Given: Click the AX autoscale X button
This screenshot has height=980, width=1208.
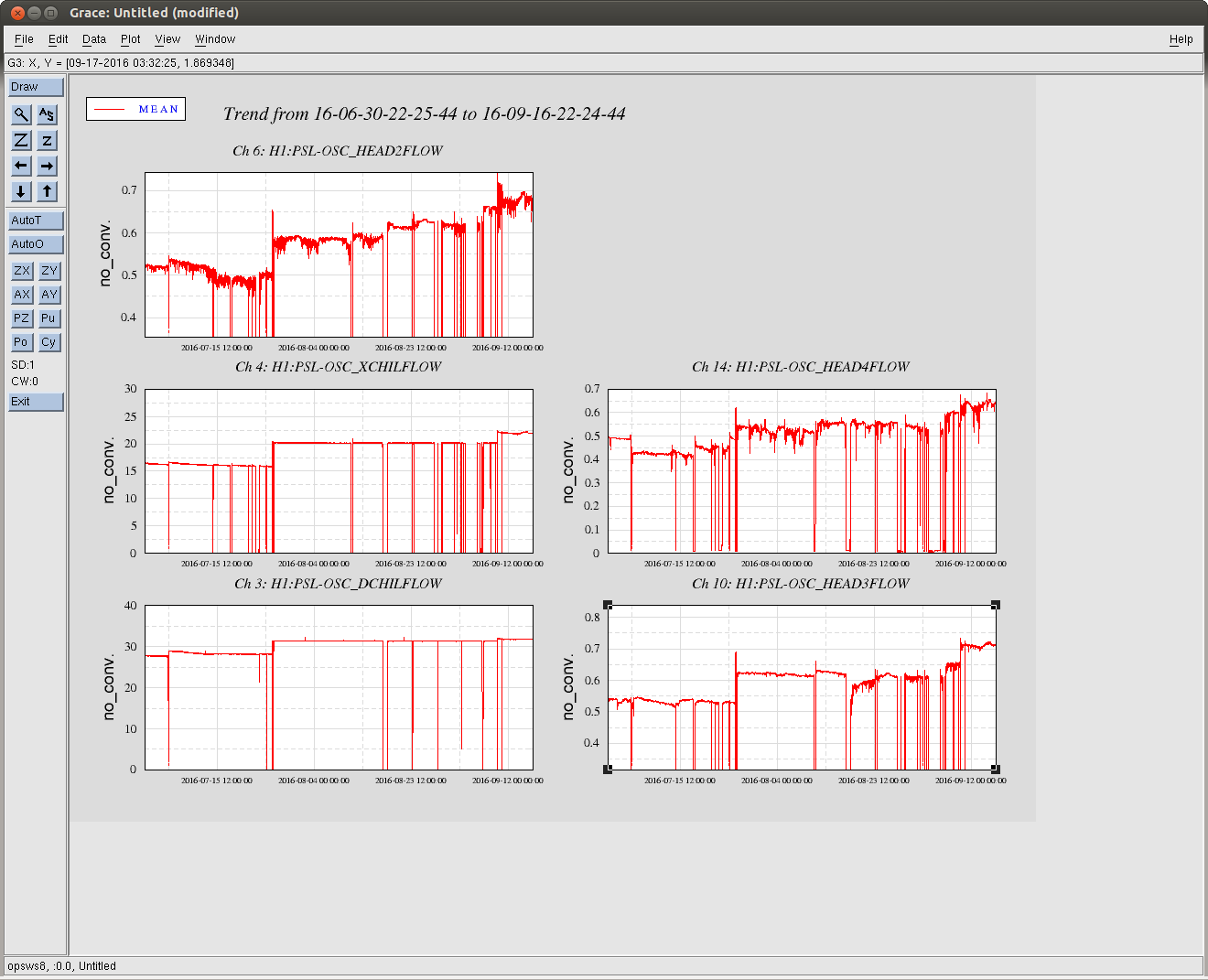Looking at the screenshot, I should (22, 295).
